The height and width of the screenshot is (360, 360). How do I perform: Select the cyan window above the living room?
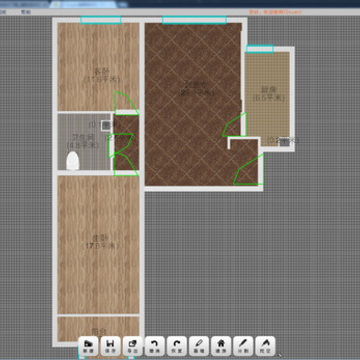pyautogui.click(x=194, y=20)
